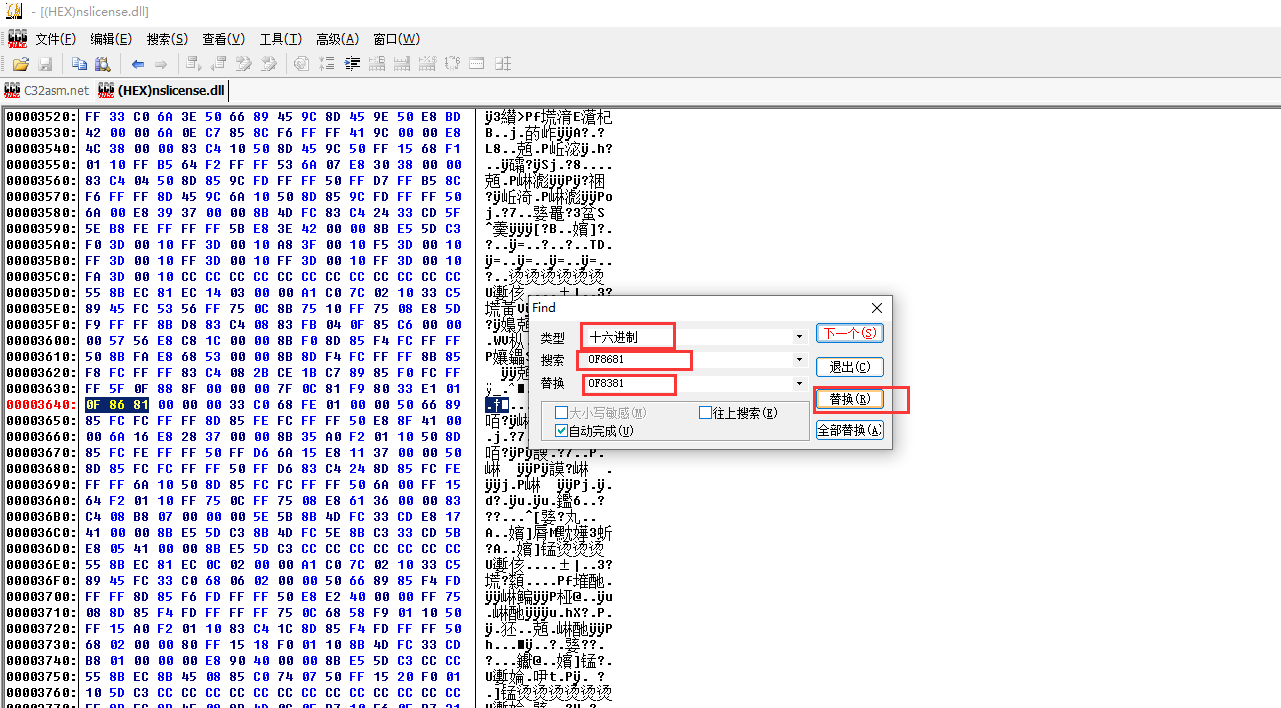
Task: Click the offset label 000036E0
Action: 39,565
